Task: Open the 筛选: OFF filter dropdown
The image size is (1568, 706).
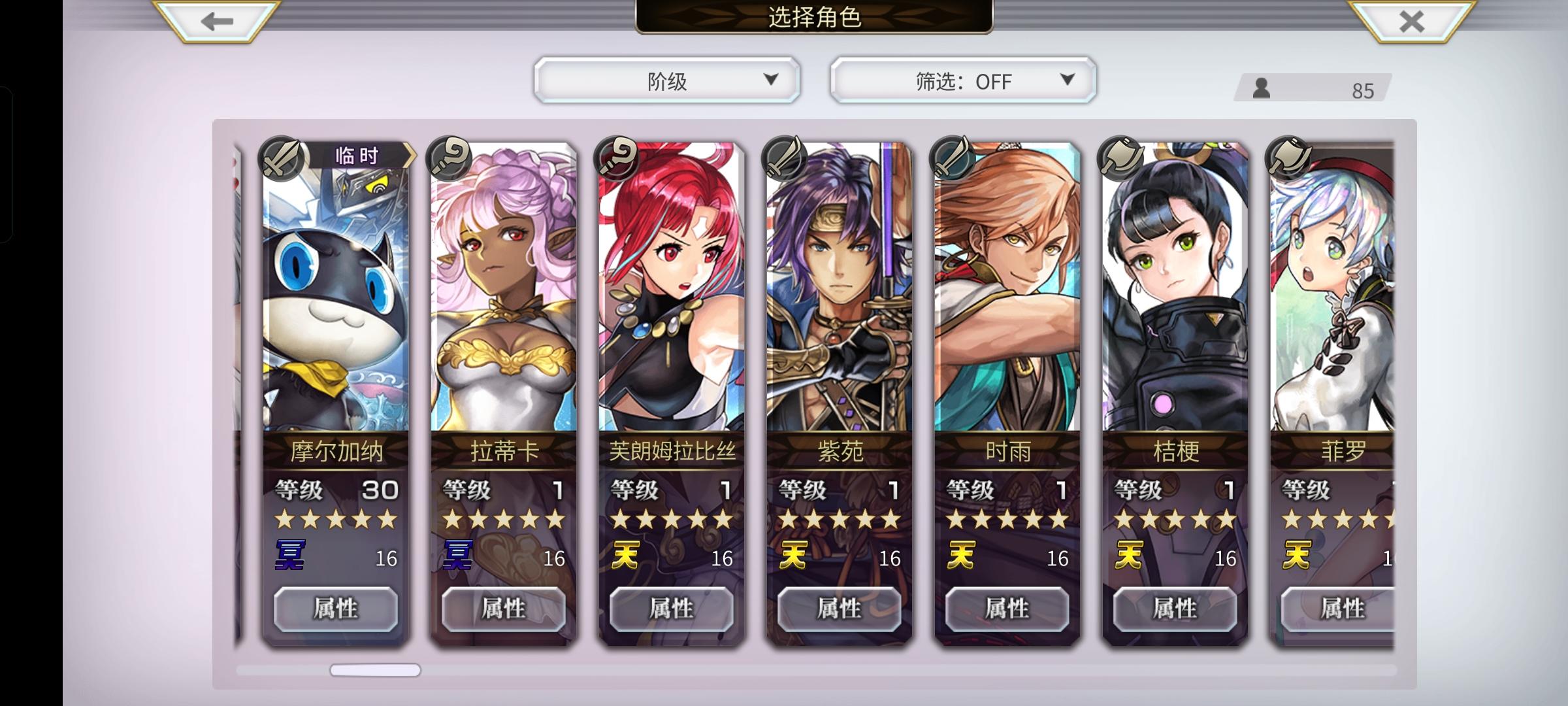Action: click(x=963, y=80)
